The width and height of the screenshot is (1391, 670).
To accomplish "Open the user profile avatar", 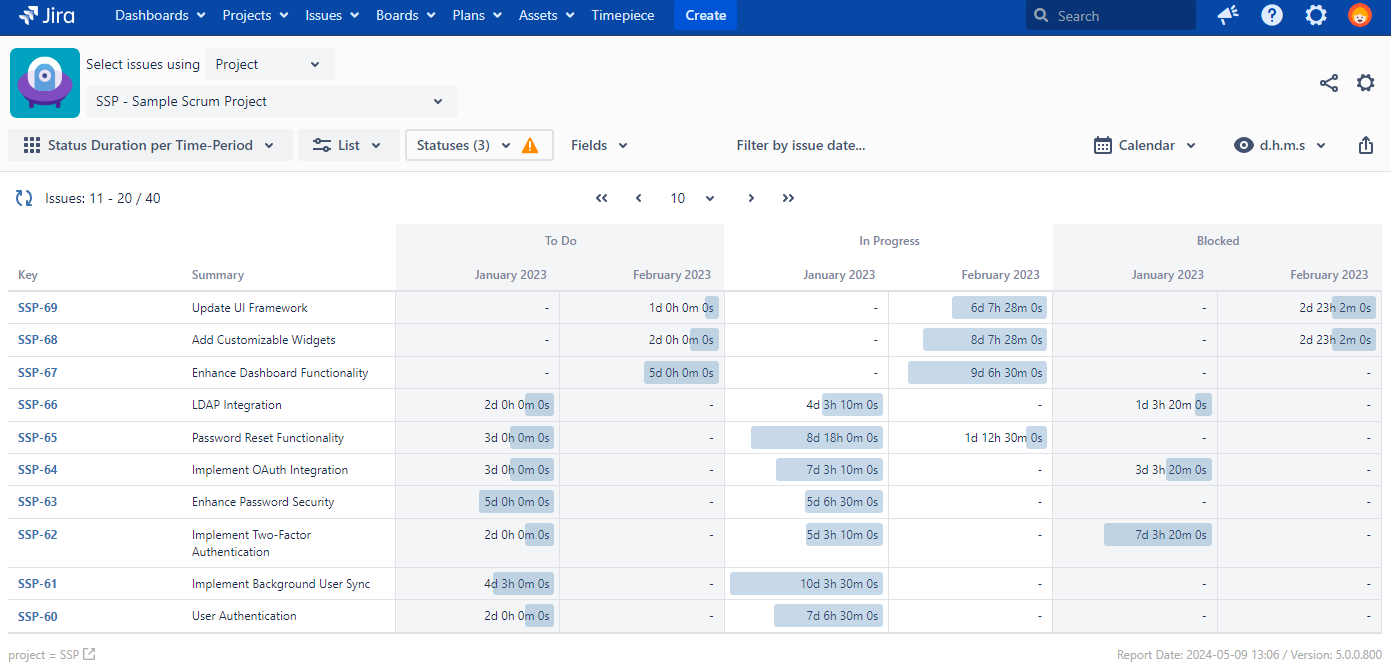I will [1359, 16].
